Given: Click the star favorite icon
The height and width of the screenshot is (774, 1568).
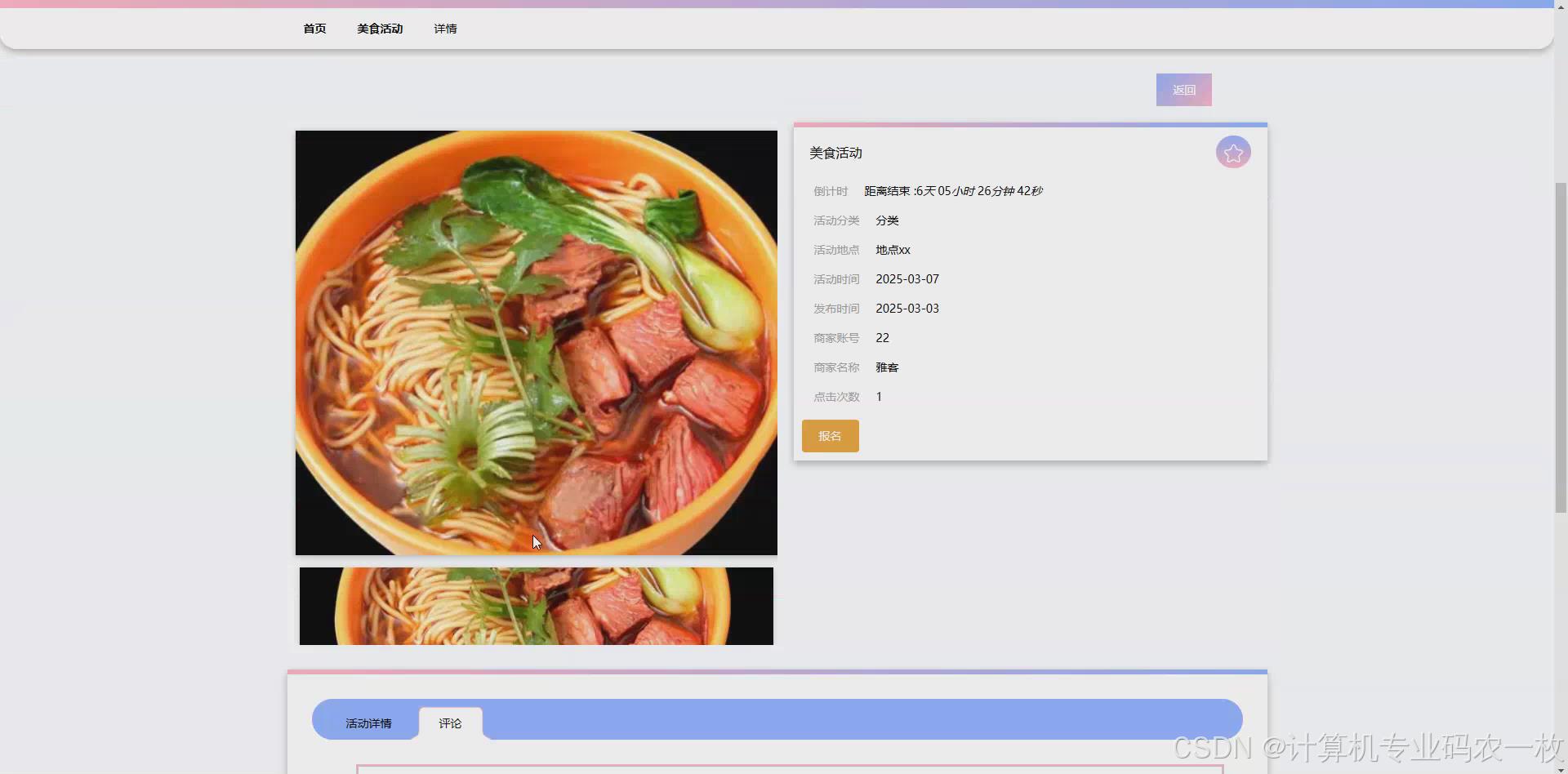Looking at the screenshot, I should [x=1233, y=153].
